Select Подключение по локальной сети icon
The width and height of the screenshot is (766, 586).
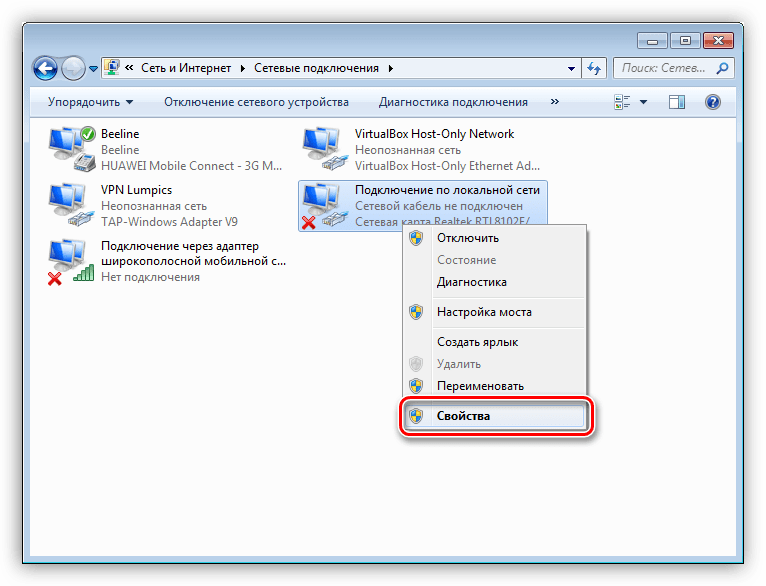(325, 205)
